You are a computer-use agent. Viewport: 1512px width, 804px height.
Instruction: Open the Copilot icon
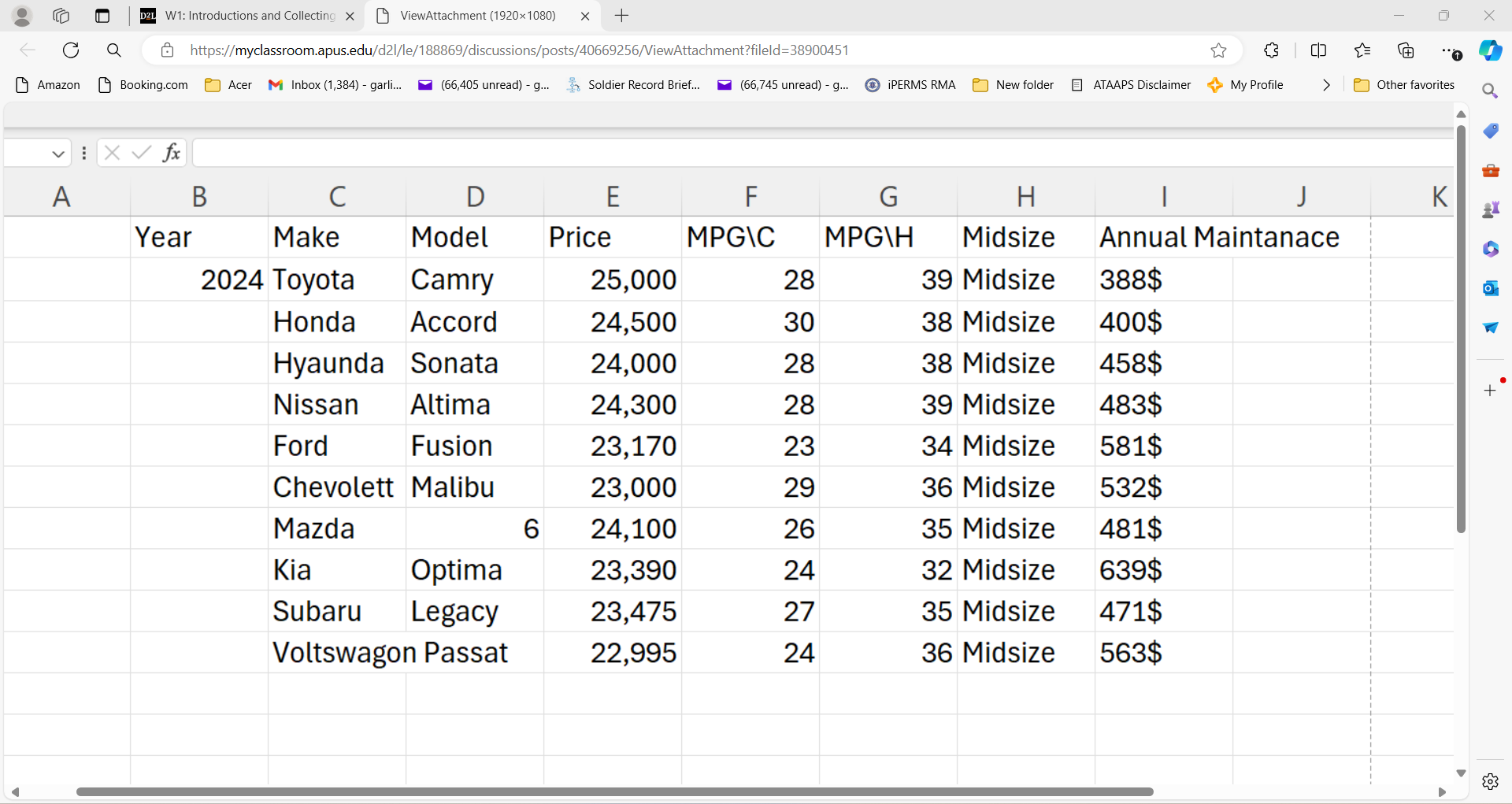pos(1490,50)
